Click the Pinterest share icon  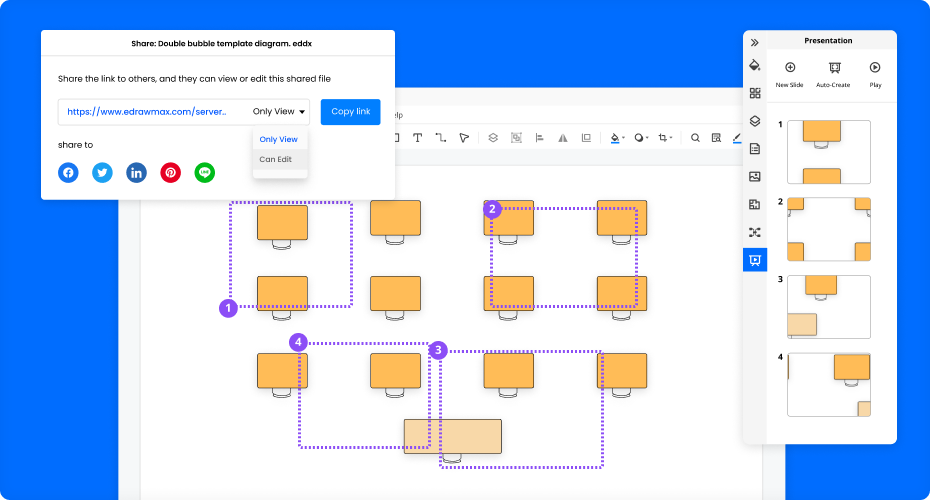pos(171,172)
